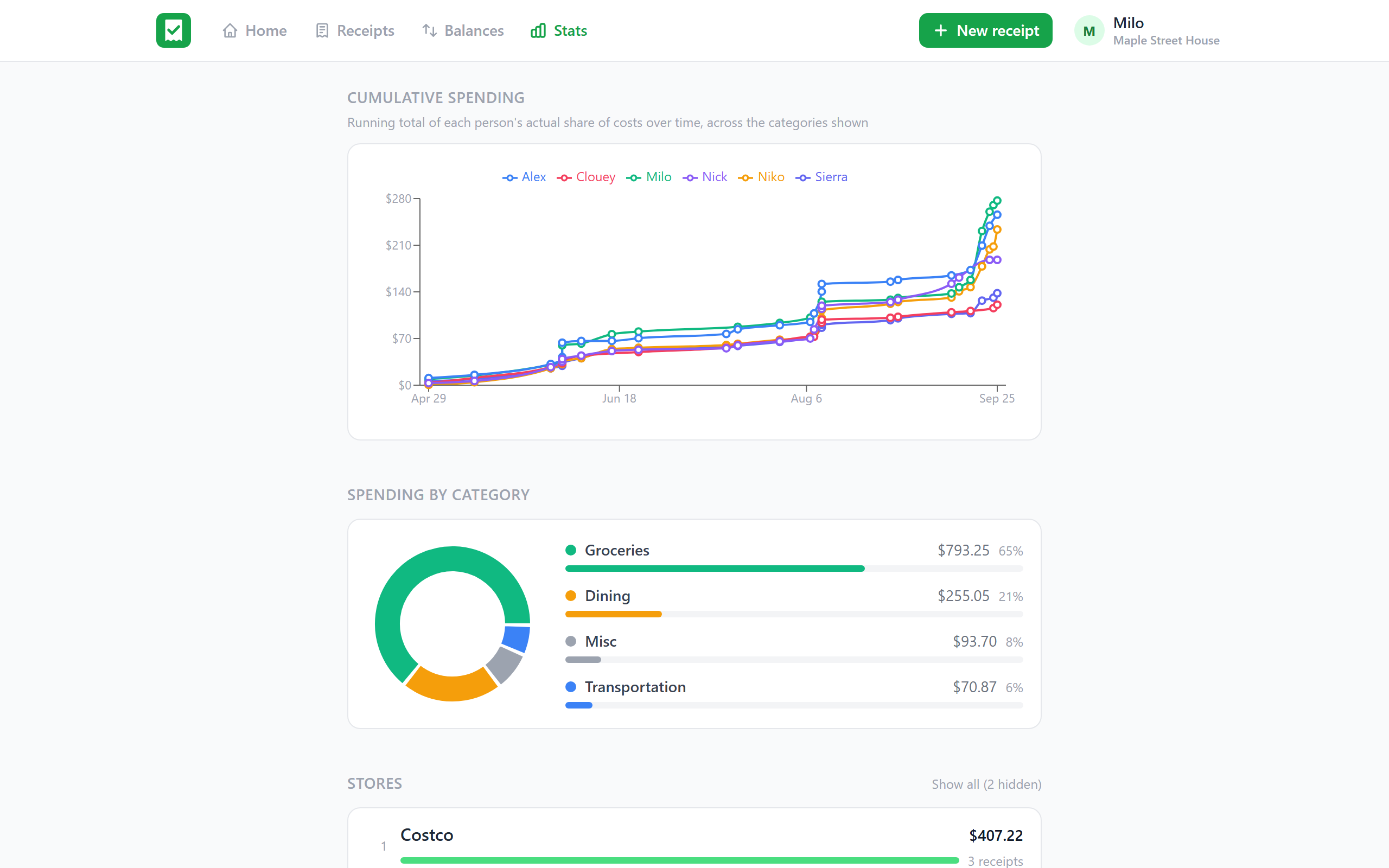Image resolution: width=1389 pixels, height=868 pixels.
Task: Click the green receipt app logo
Action: click(x=173, y=30)
